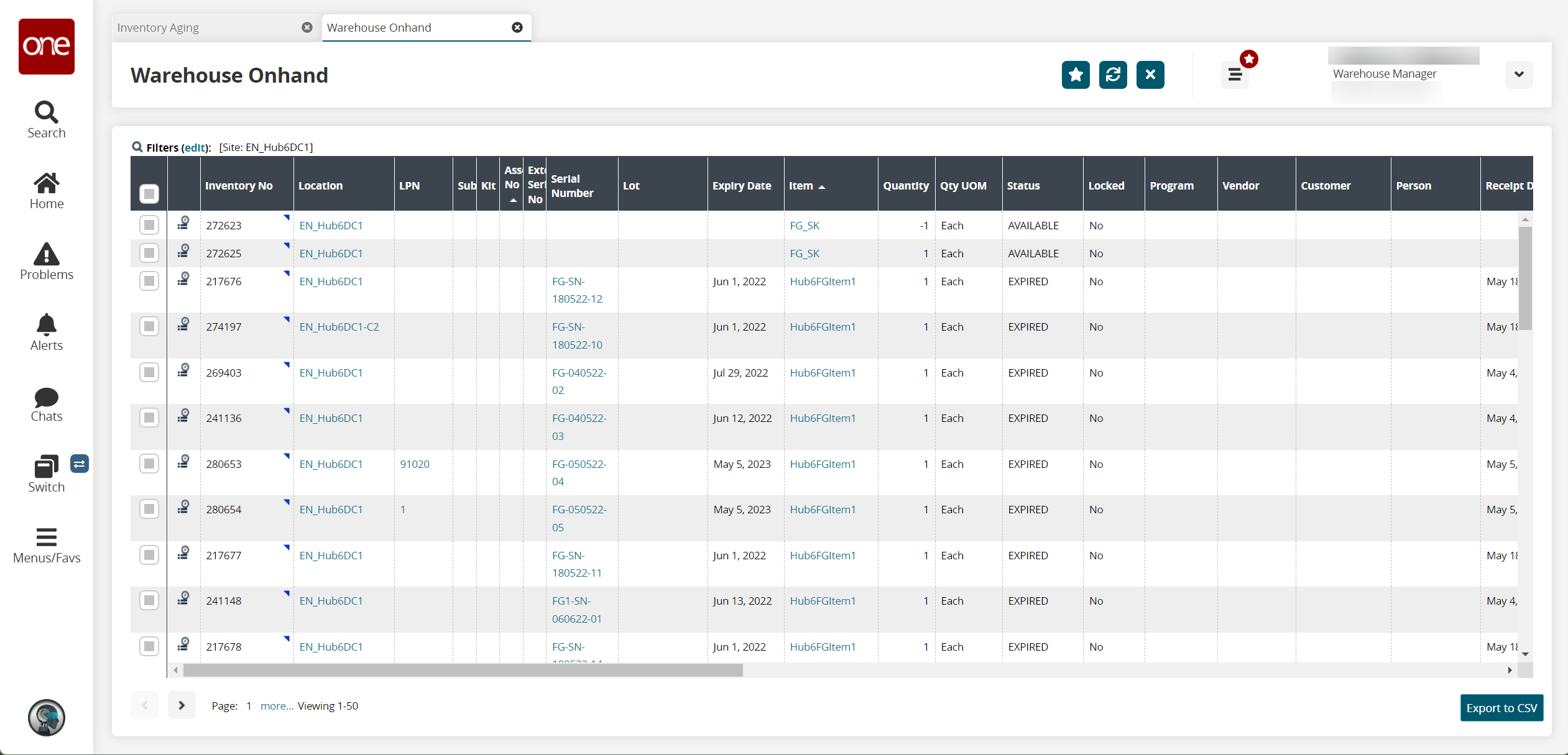Viewport: 1568px width, 755px height.
Task: Click the blue swap arrows badge beside Switch
Action: coord(80,464)
